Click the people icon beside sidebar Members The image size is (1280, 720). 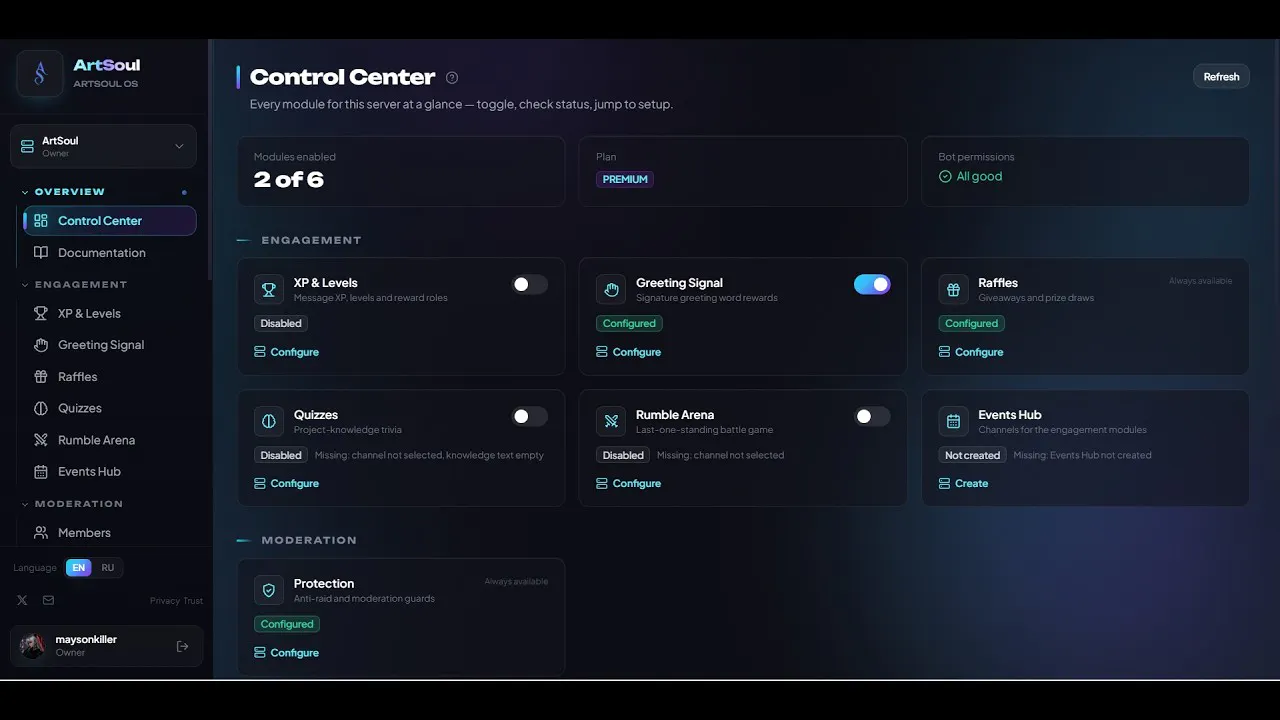click(x=41, y=533)
